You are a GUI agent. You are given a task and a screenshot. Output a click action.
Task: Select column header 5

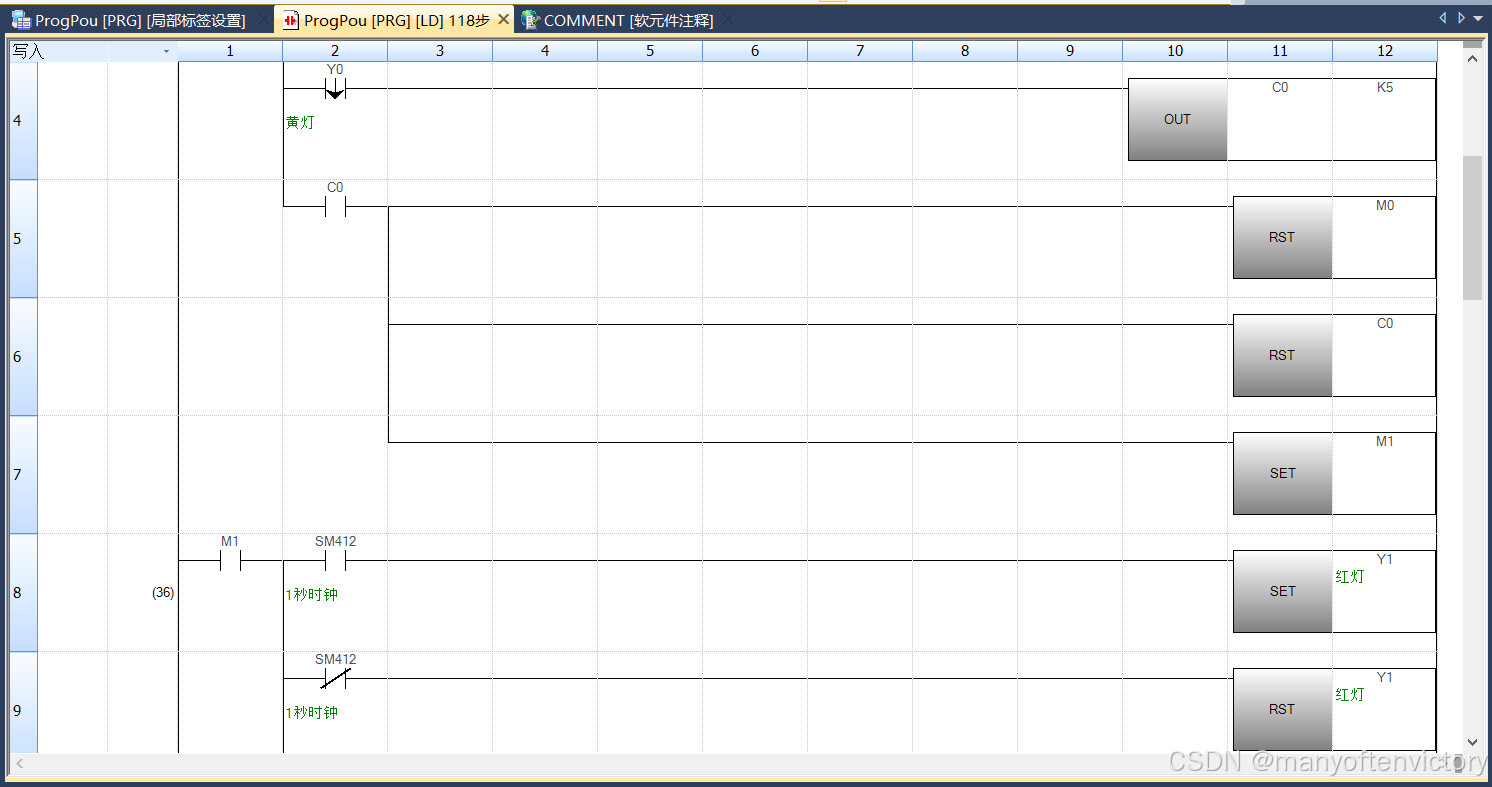pos(650,51)
